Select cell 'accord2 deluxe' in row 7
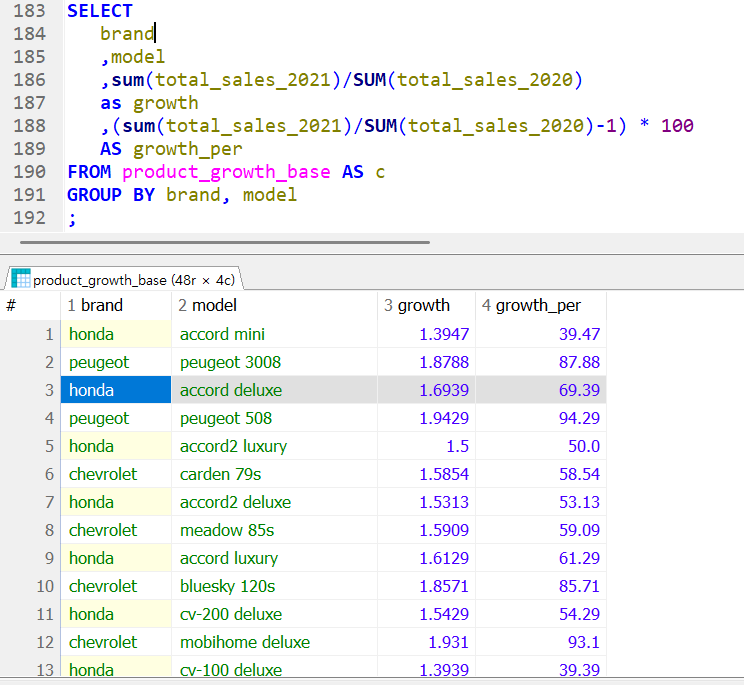Image resolution: width=744 pixels, height=685 pixels. pyautogui.click(x=274, y=502)
